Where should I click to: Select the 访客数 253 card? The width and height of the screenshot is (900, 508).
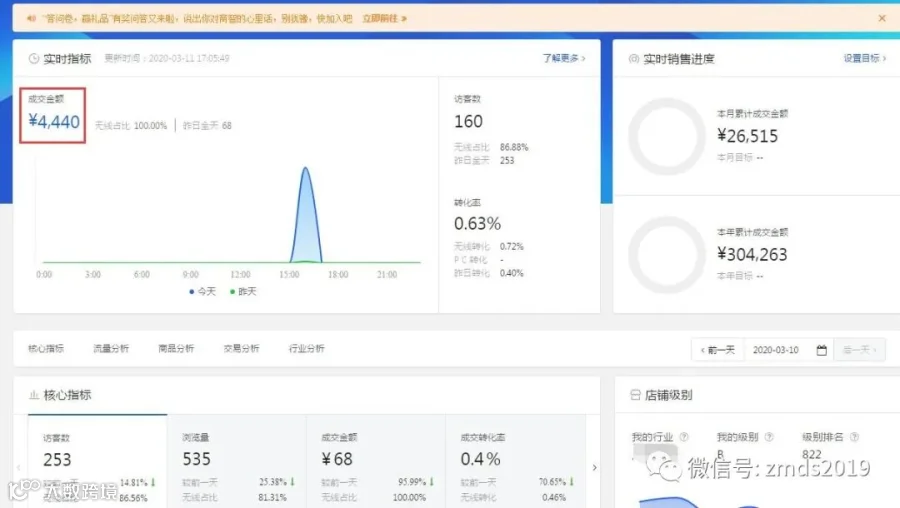(98, 461)
